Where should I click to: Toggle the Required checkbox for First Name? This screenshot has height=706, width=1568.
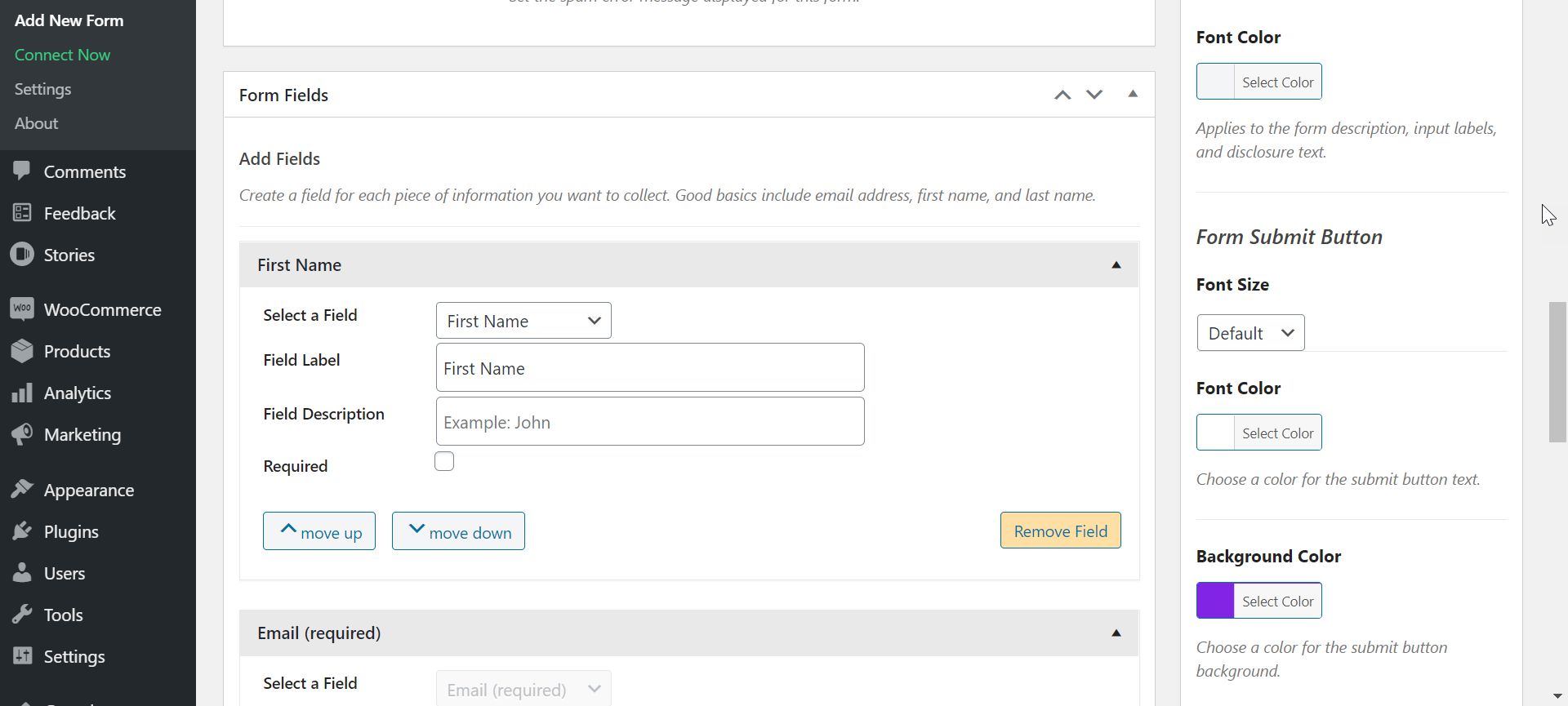444,462
